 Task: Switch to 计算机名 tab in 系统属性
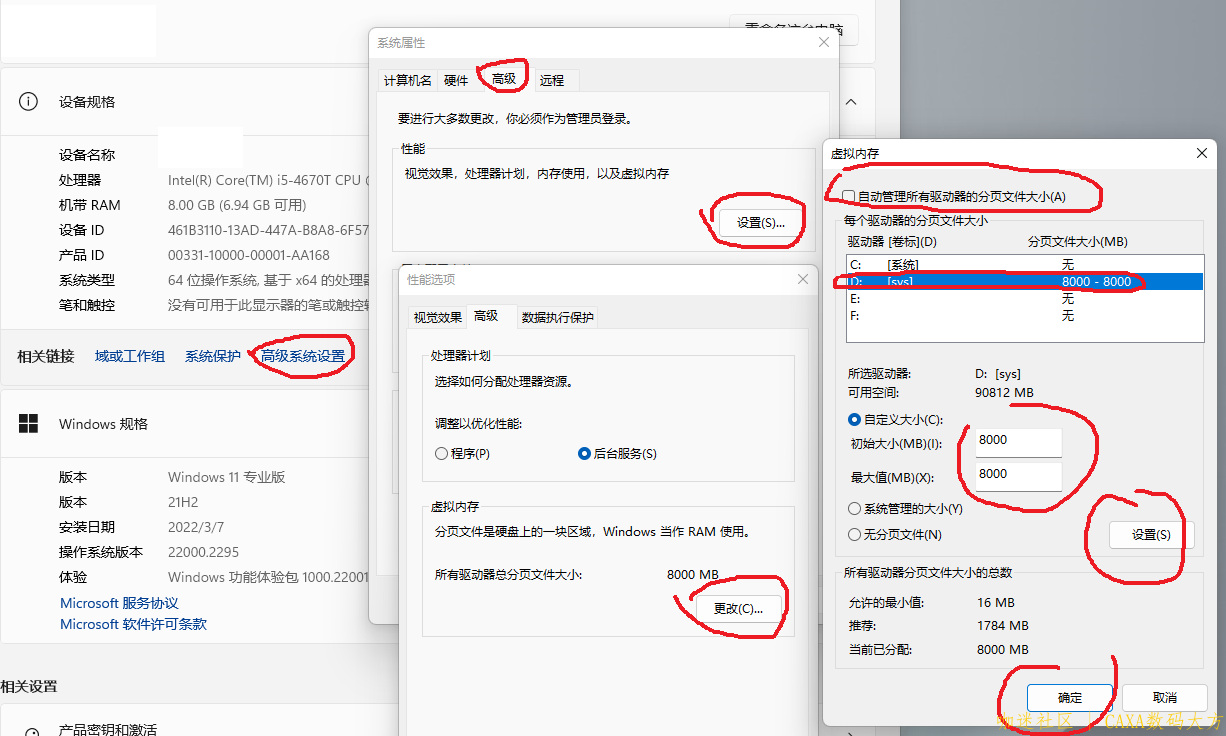(408, 80)
